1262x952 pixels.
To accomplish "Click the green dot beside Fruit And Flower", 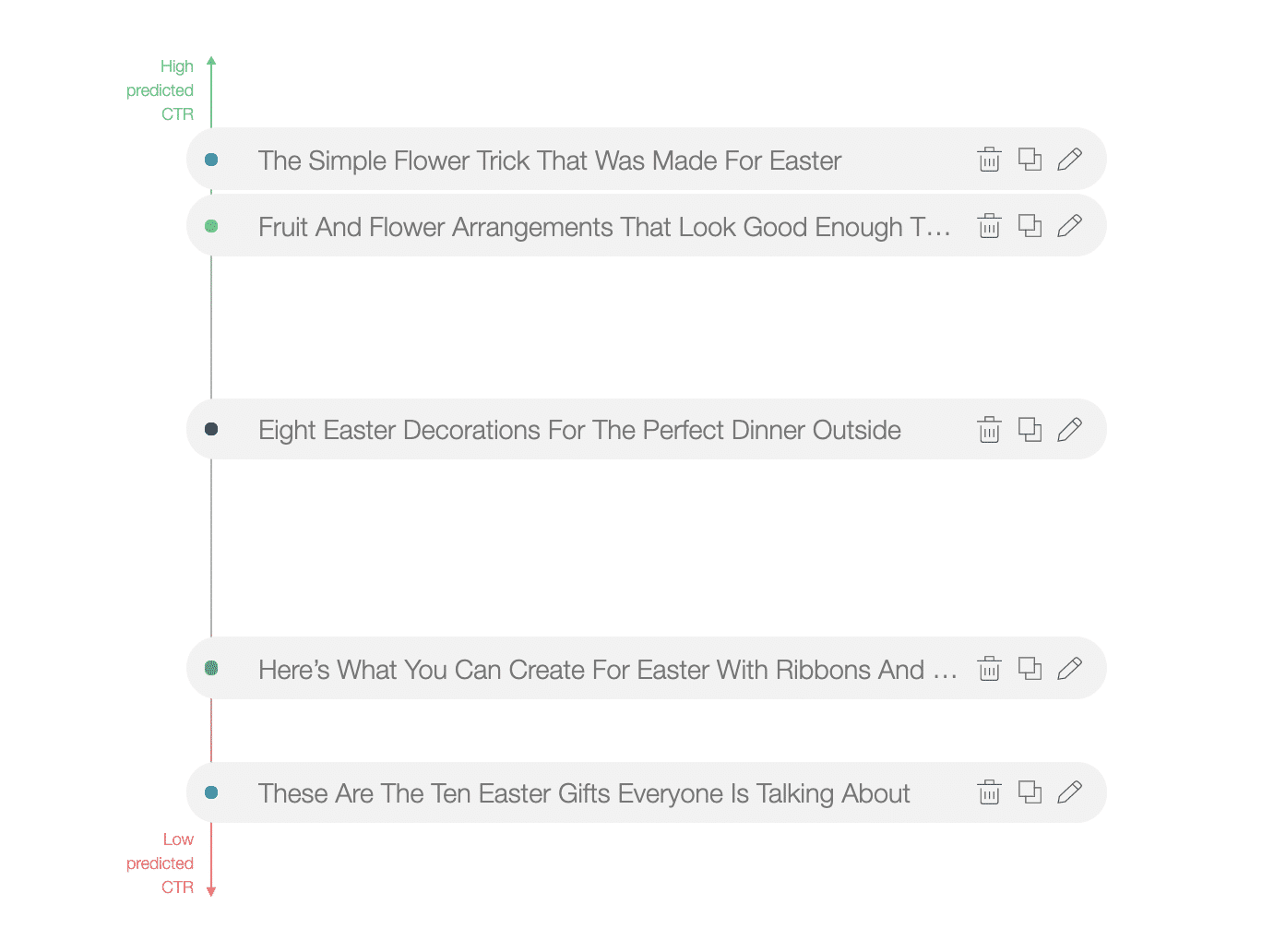I will pos(211,226).
